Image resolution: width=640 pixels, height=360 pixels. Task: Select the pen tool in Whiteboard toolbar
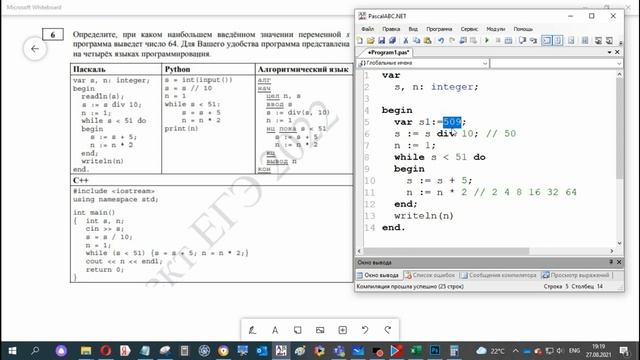point(252,330)
